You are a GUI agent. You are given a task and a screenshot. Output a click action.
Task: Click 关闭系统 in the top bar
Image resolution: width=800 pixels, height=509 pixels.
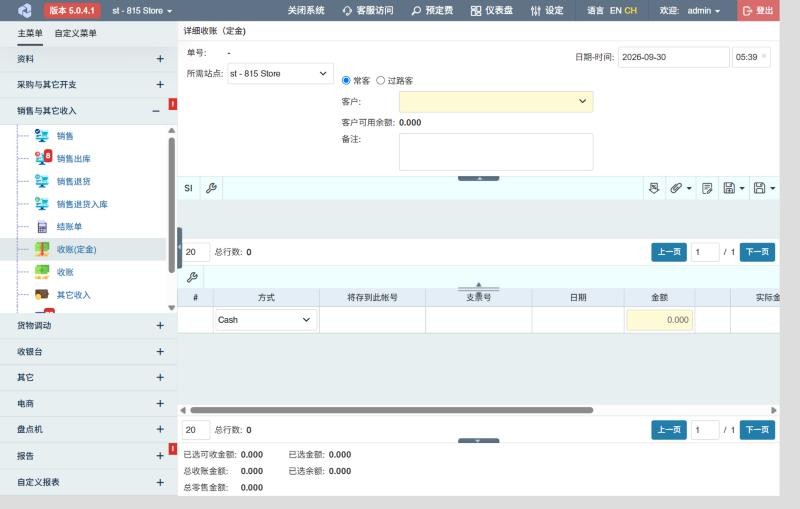coord(306,11)
